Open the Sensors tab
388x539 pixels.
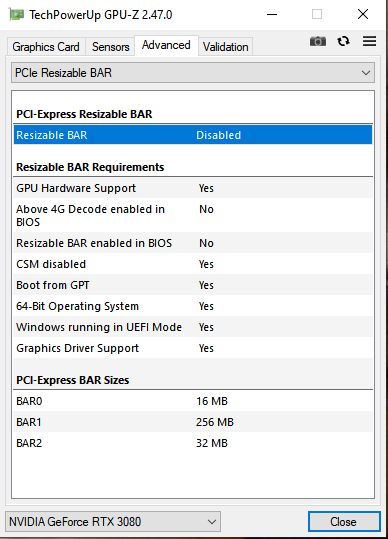point(110,47)
